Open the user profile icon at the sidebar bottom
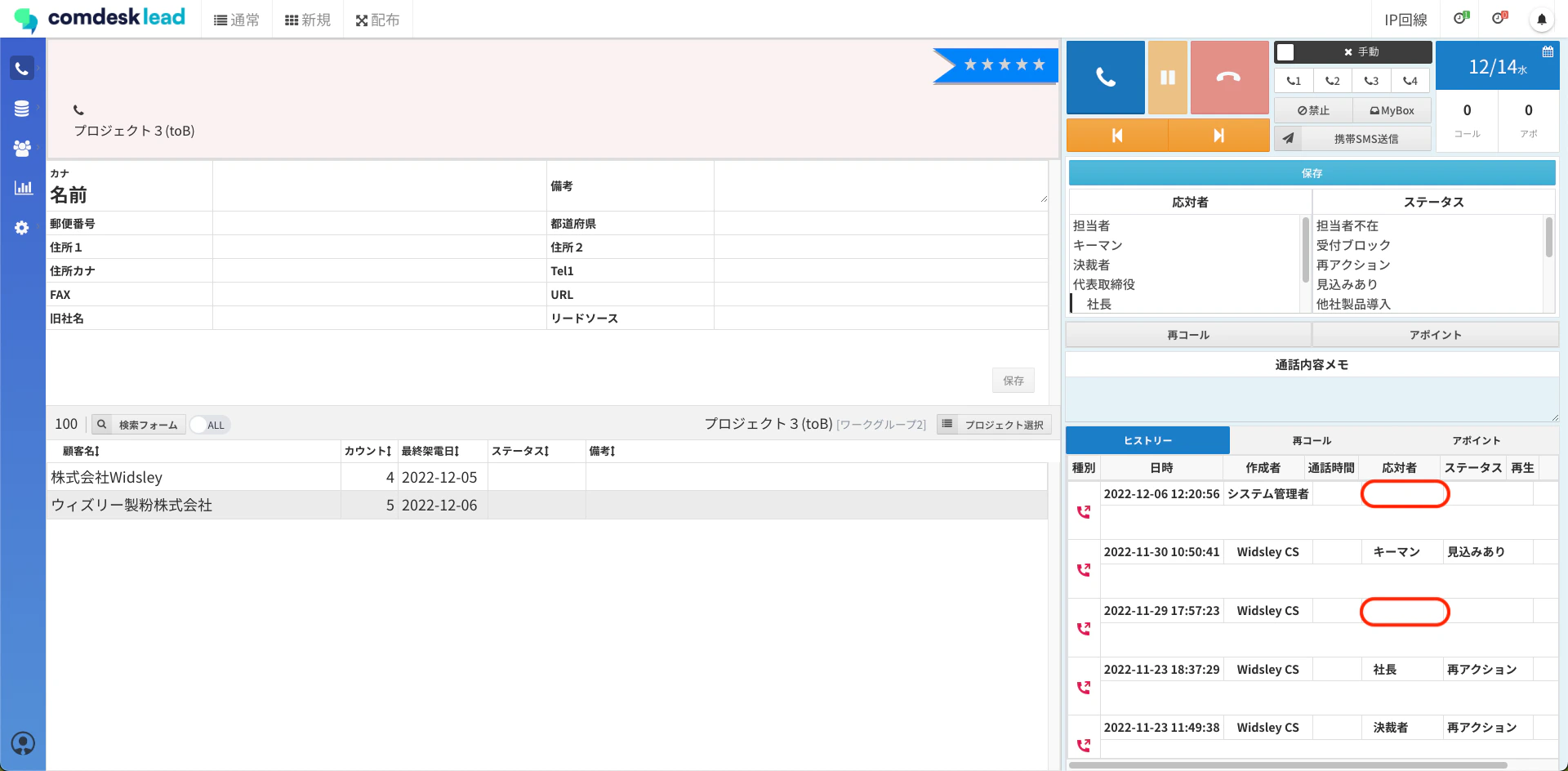This screenshot has height=771, width=1568. click(x=23, y=743)
